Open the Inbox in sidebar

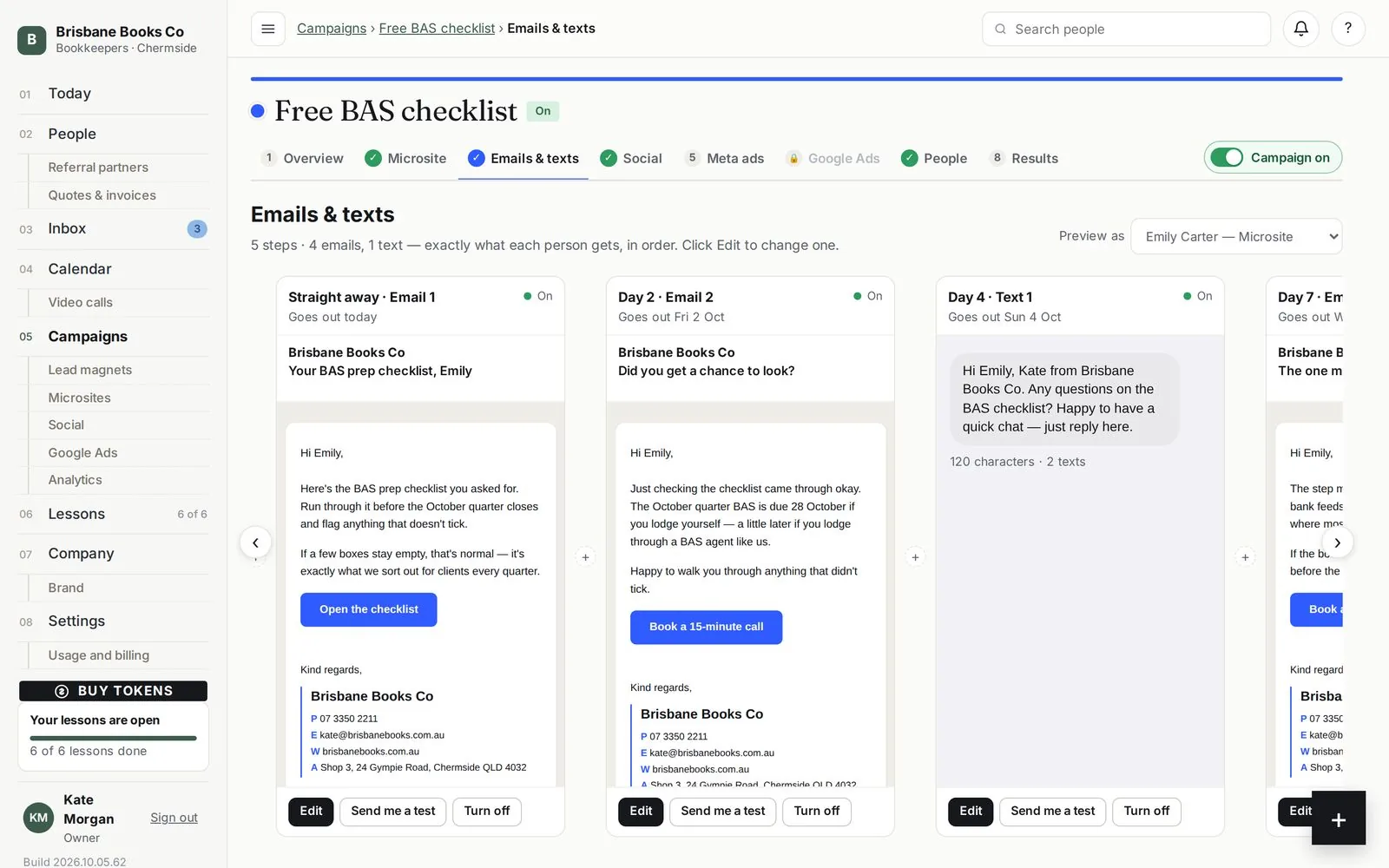[x=113, y=228]
